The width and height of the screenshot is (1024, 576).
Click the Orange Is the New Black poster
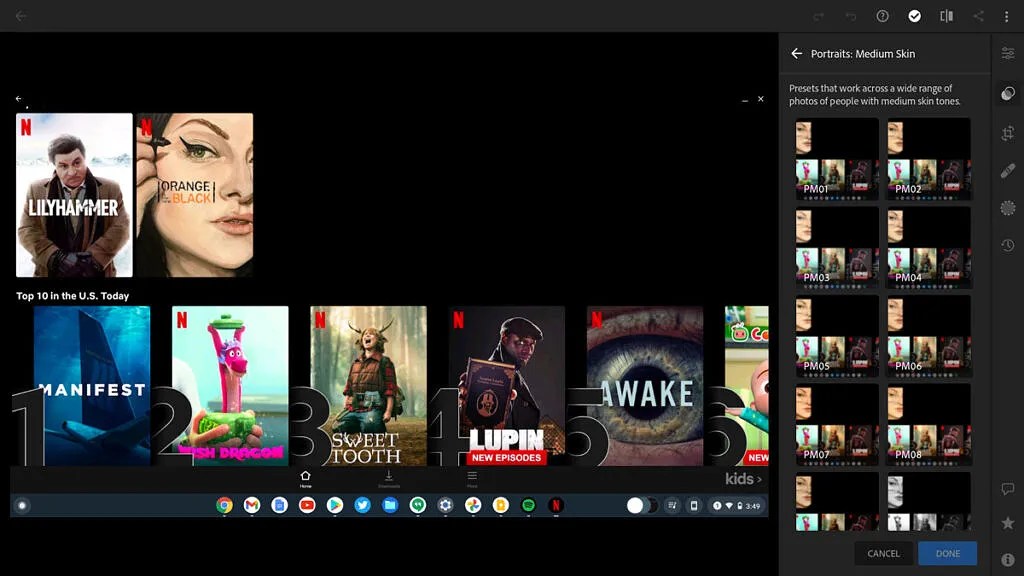[x=195, y=195]
